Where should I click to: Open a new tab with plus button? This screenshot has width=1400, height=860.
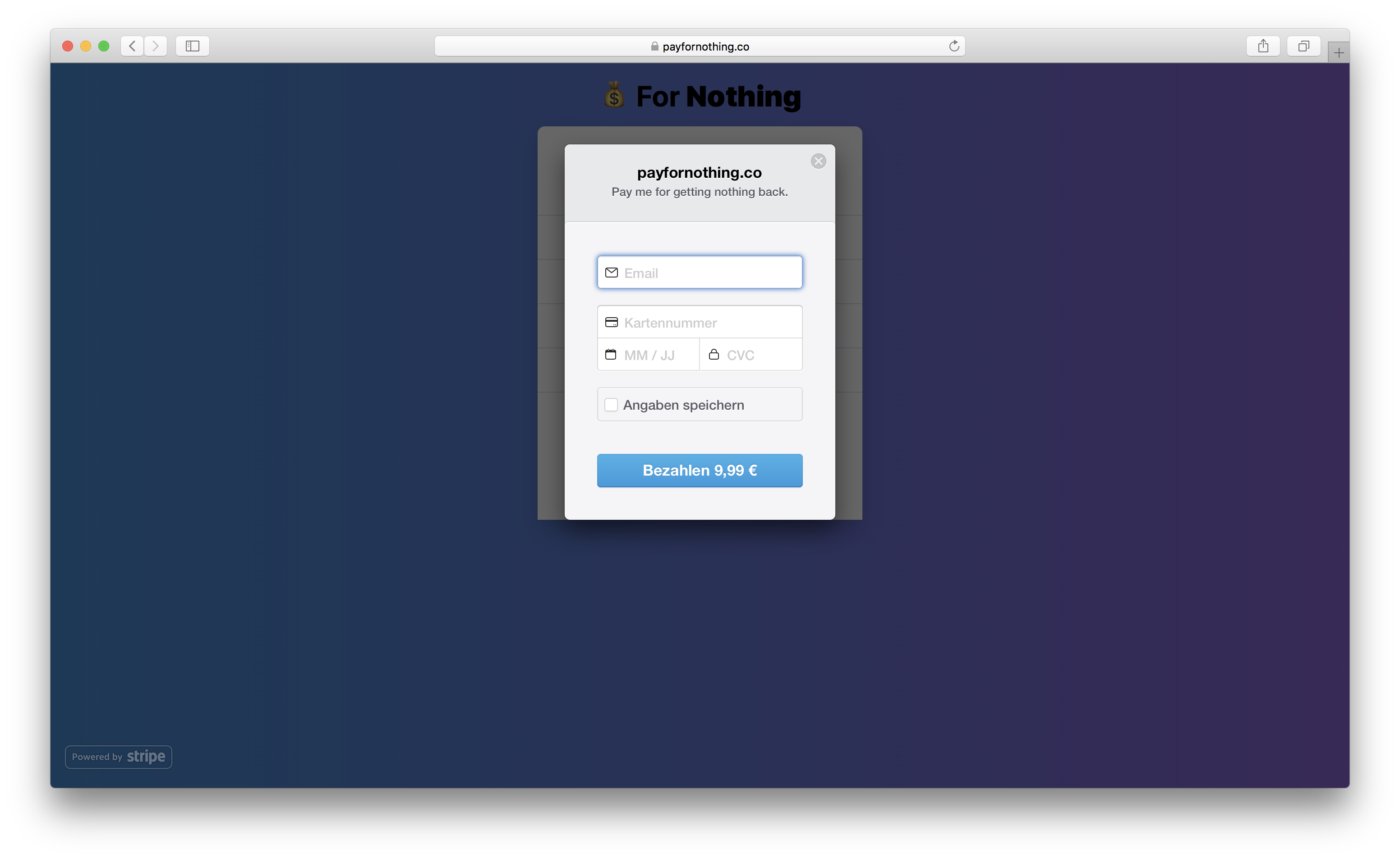(x=1339, y=53)
